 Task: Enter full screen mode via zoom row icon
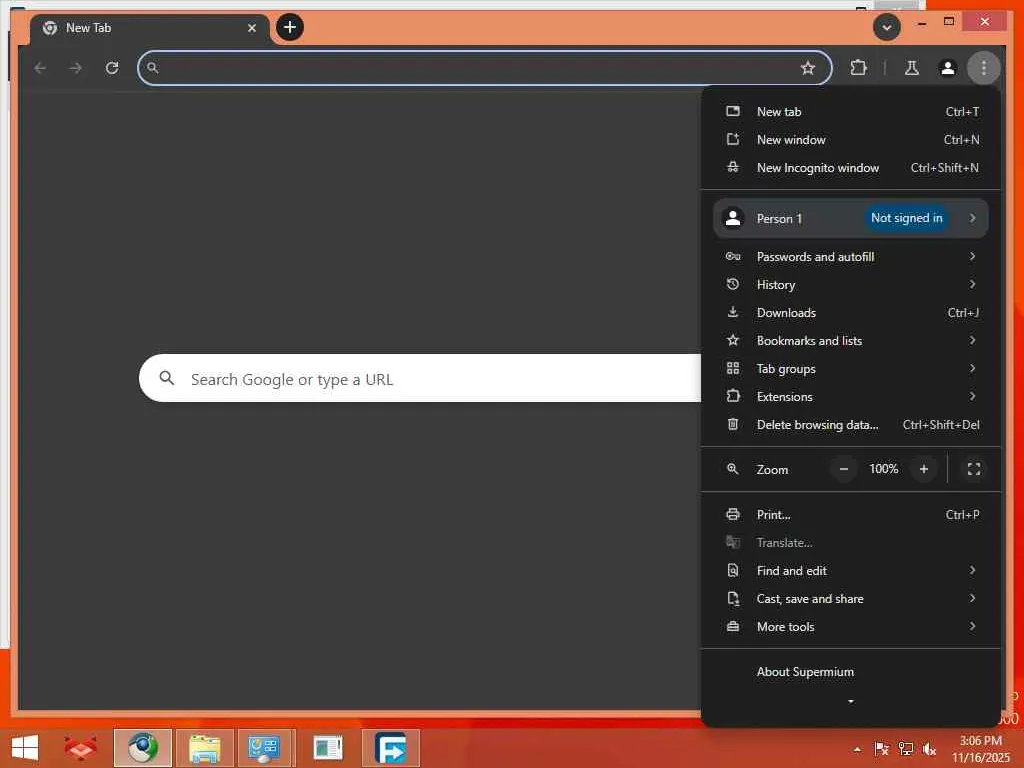click(x=974, y=469)
